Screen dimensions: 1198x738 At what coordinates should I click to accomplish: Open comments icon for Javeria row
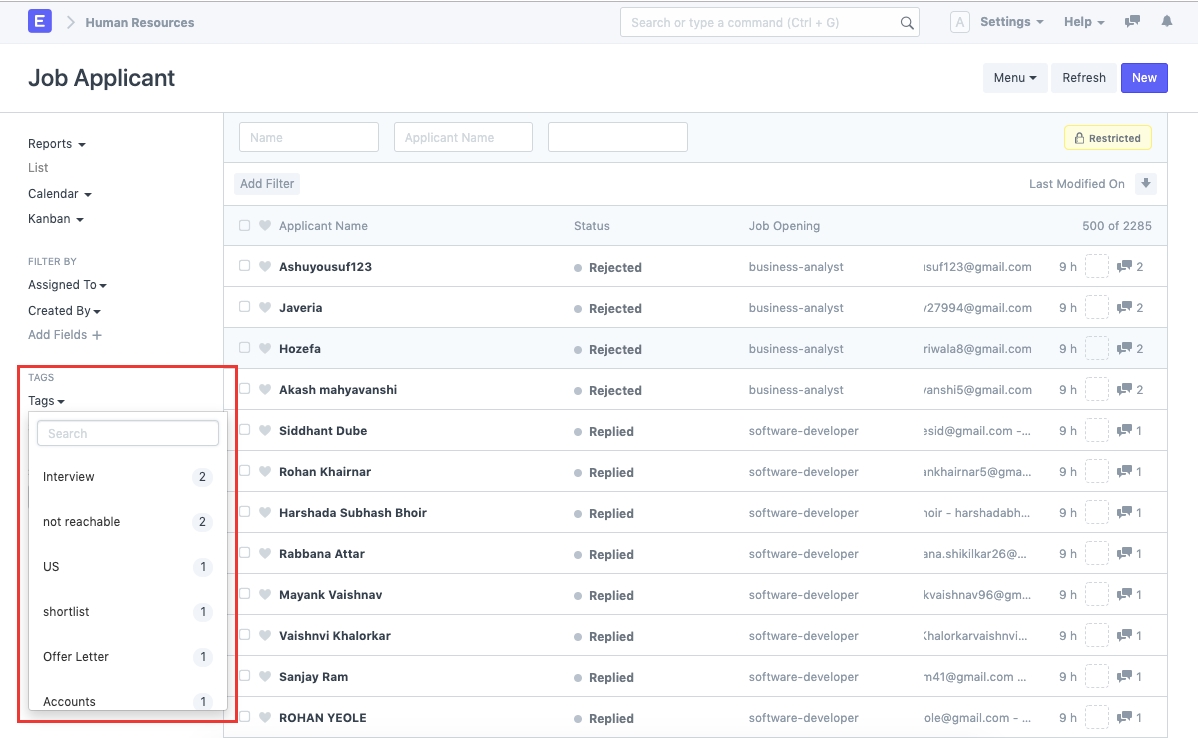click(1124, 308)
